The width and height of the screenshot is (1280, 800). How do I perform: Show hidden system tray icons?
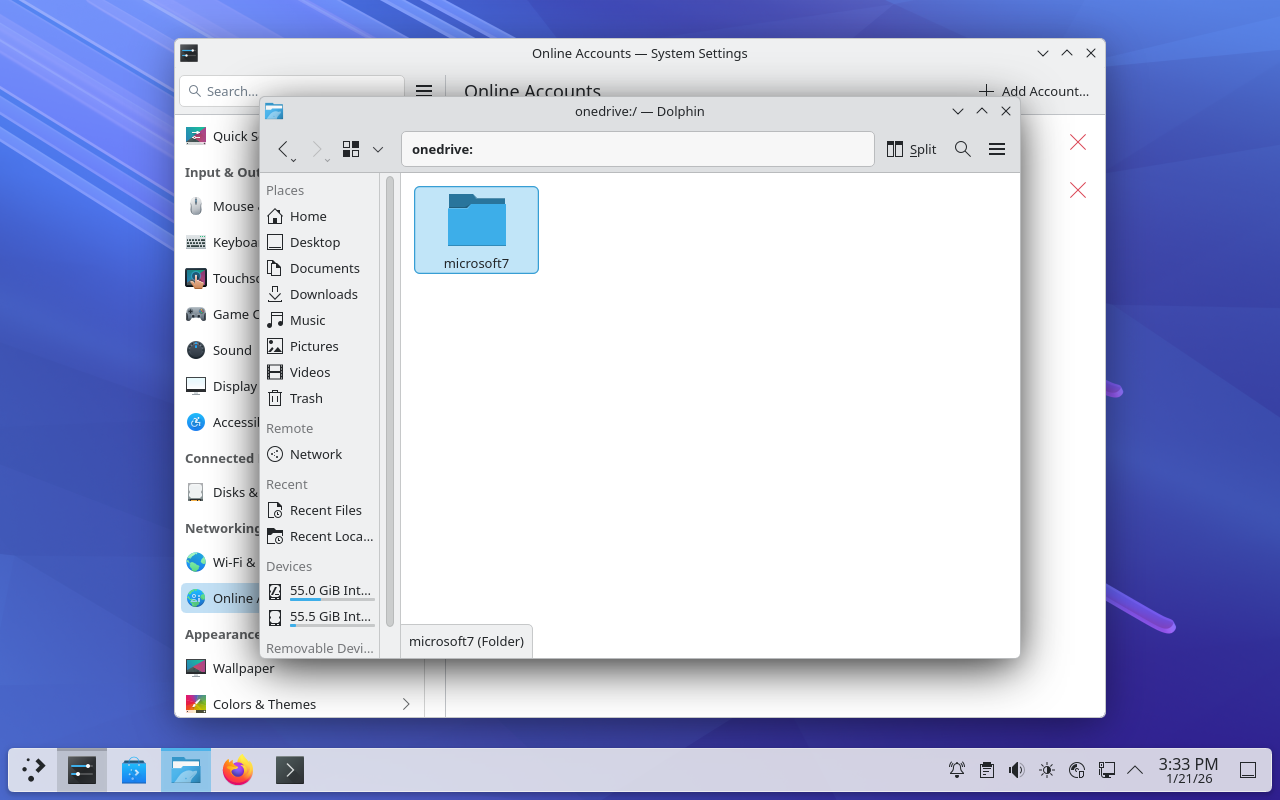(x=1135, y=770)
